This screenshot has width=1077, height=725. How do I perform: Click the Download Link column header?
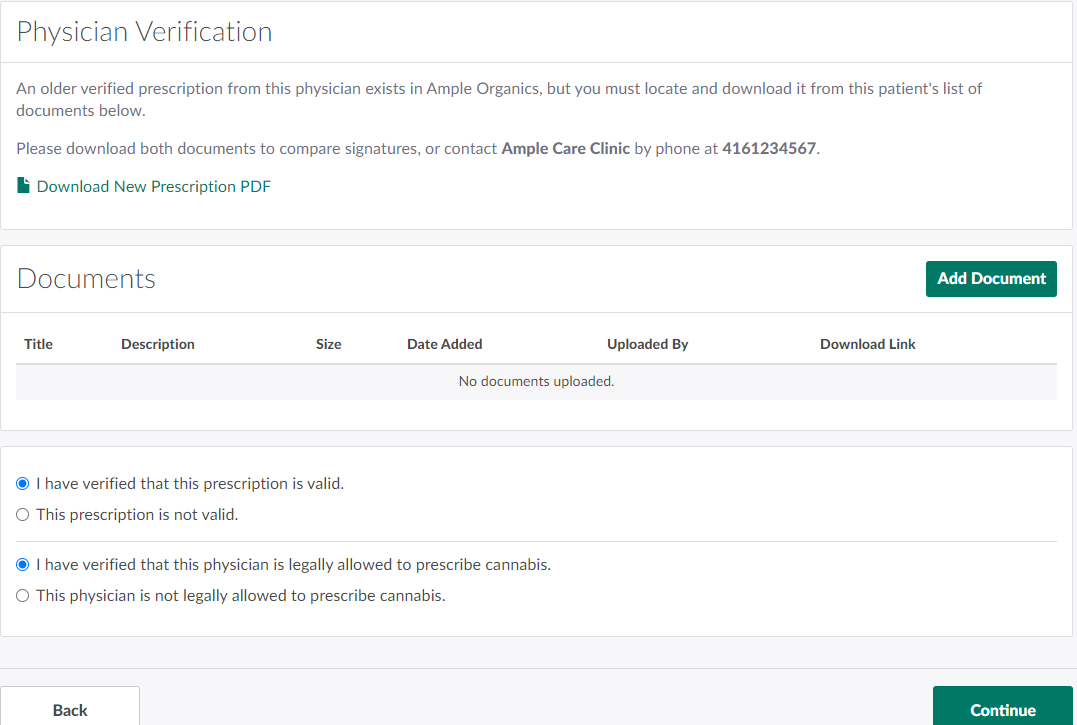[x=867, y=344]
